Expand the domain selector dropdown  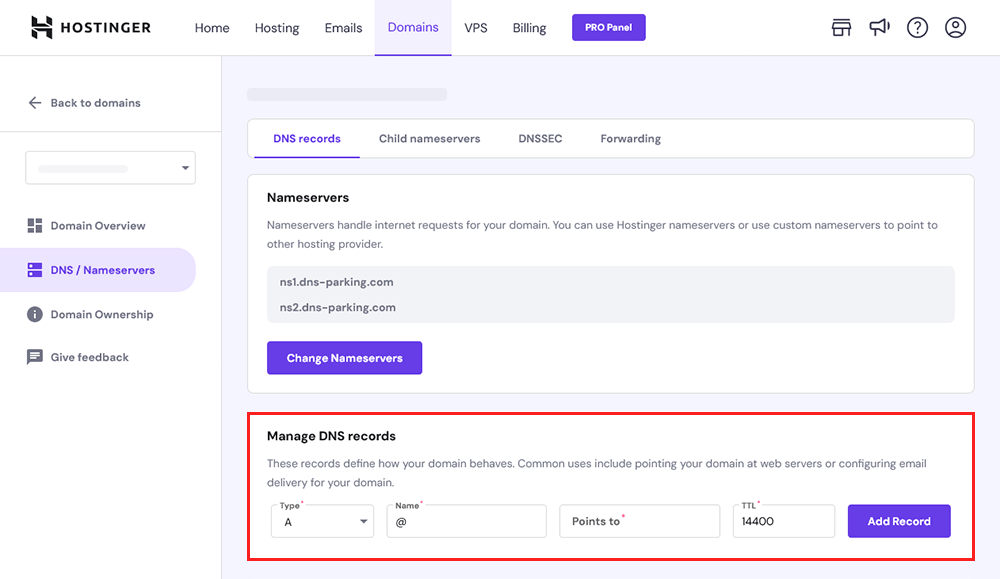coord(110,168)
